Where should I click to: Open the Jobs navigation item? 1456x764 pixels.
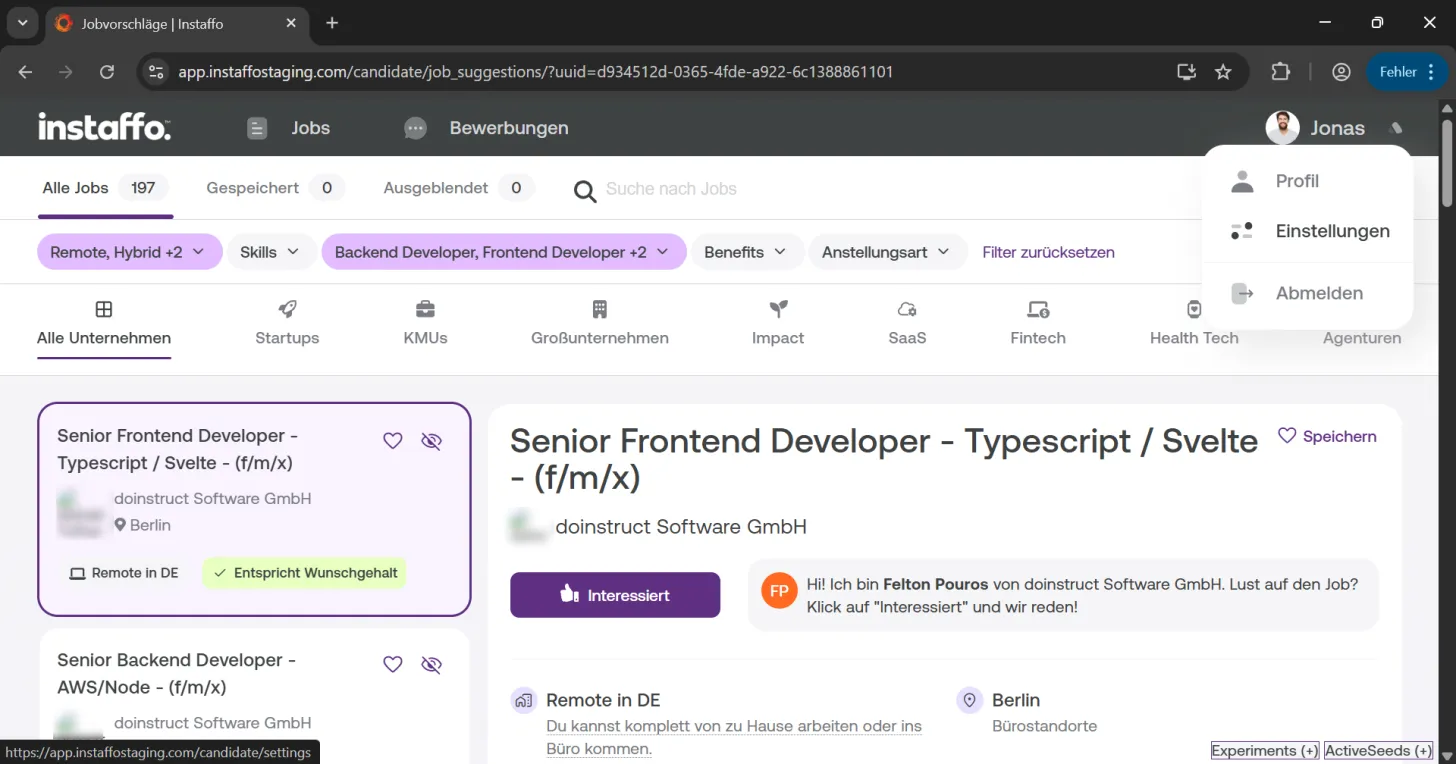coord(288,128)
